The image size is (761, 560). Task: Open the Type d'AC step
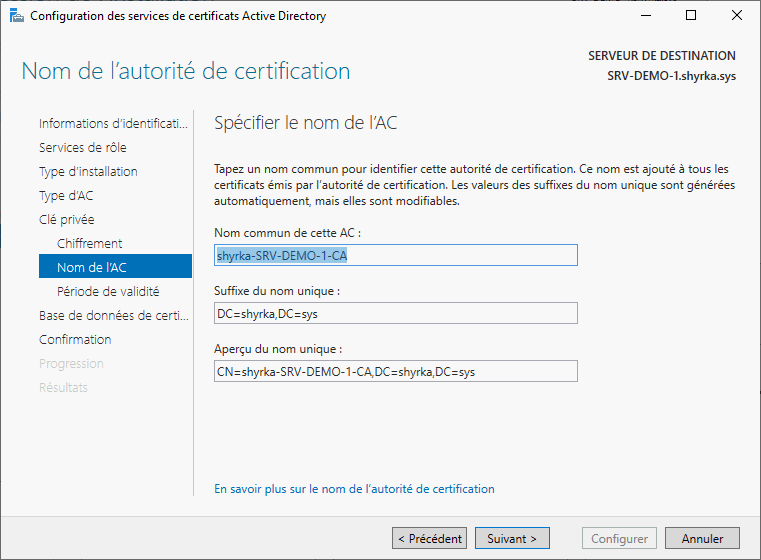click(x=66, y=196)
